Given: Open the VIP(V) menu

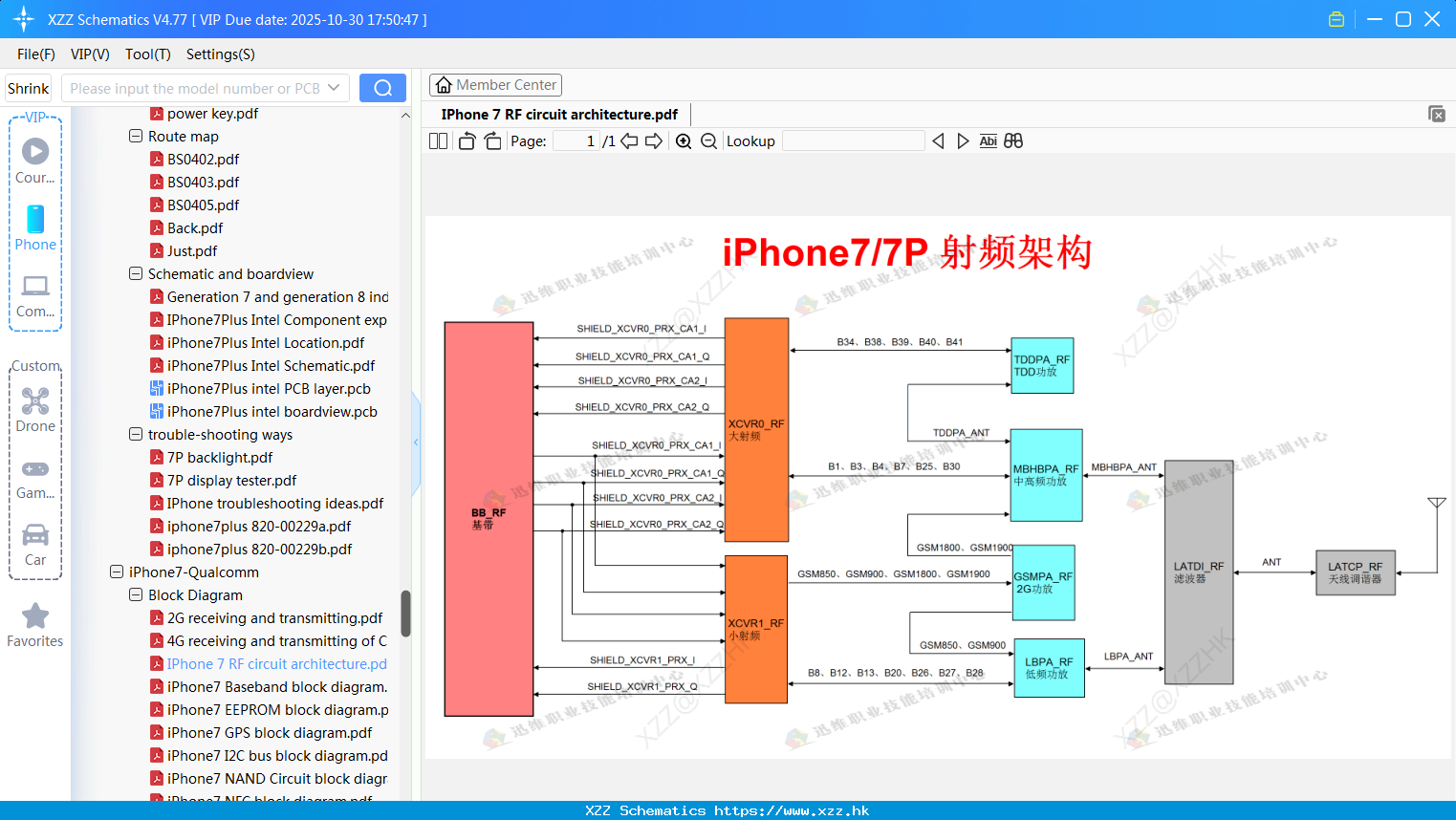Looking at the screenshot, I should click(x=90, y=54).
